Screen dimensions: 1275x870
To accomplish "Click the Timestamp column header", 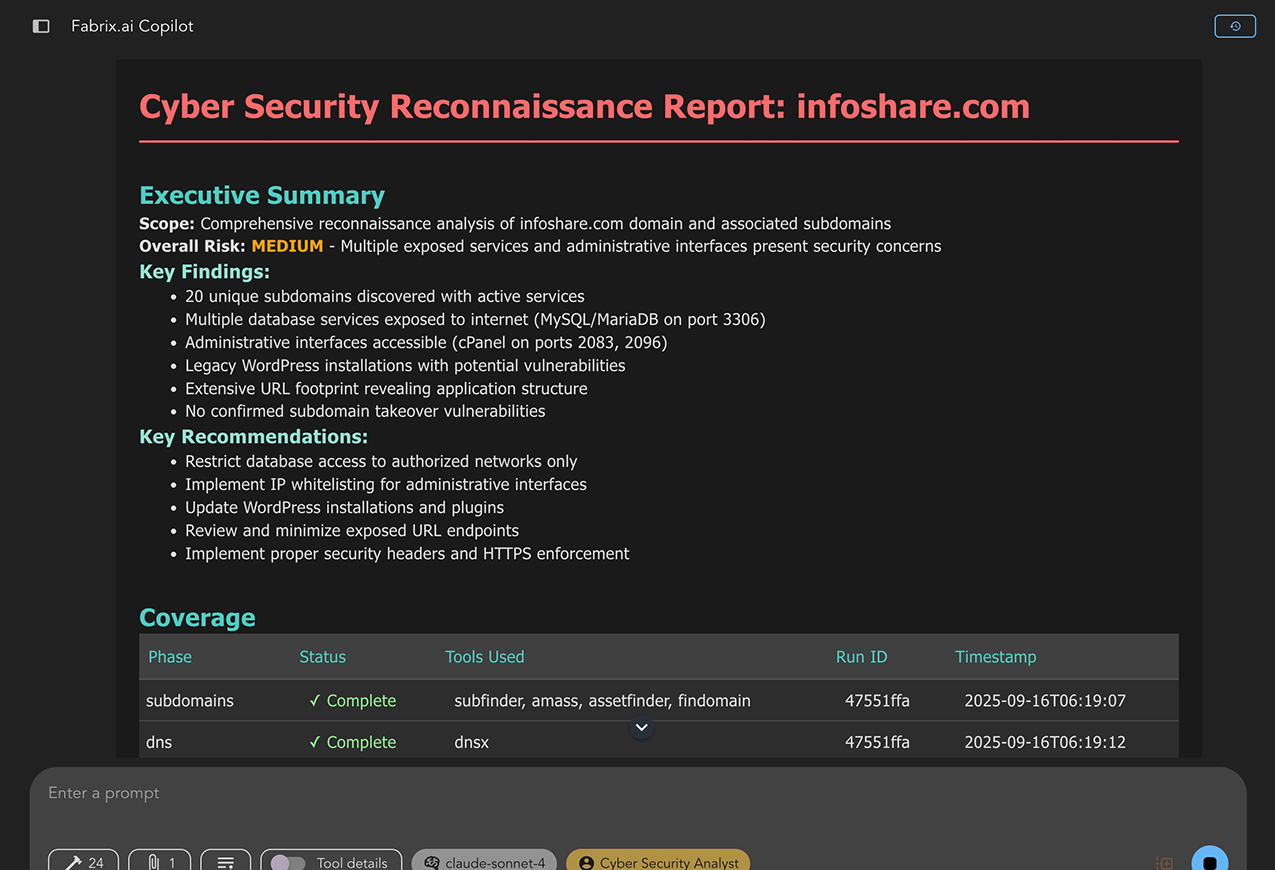I will coord(995,657).
